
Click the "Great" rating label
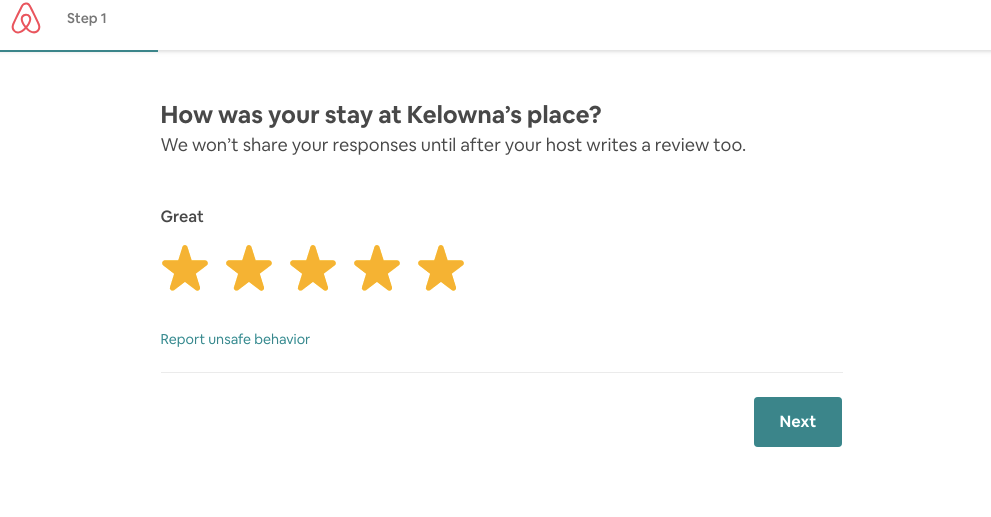click(x=182, y=217)
